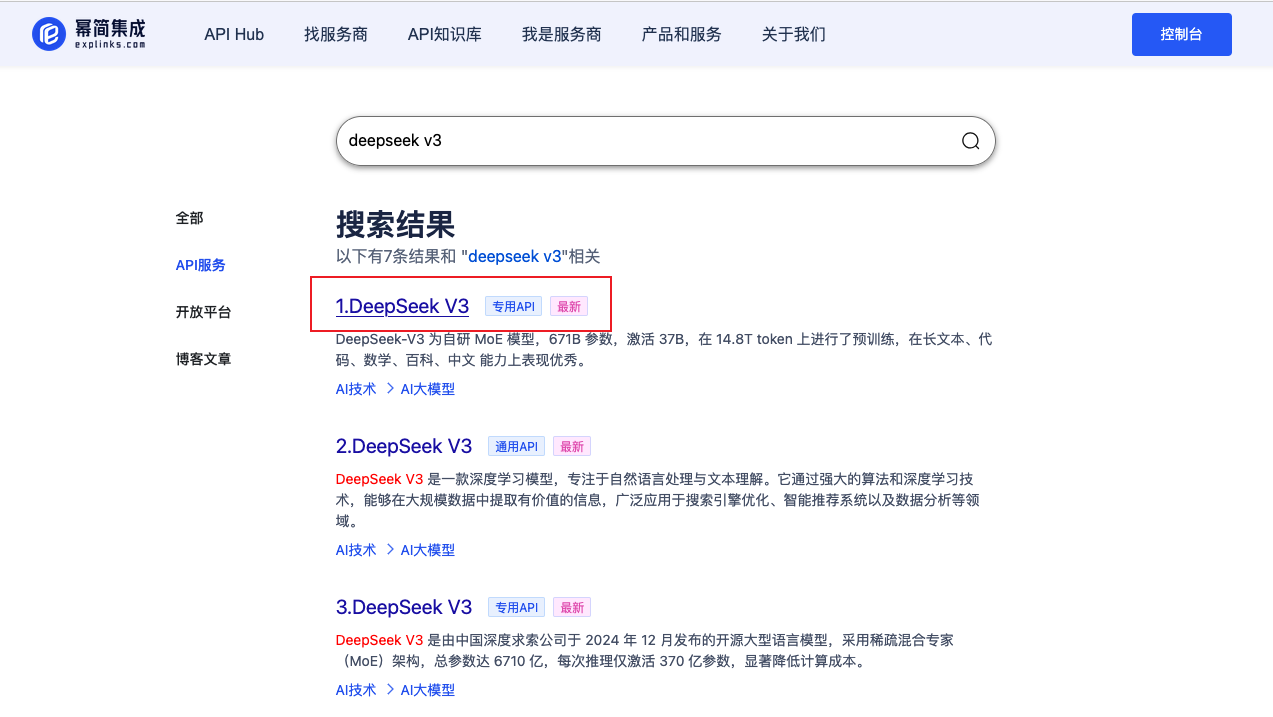The width and height of the screenshot is (1273, 717).
Task: Open the first DeepSeek V3 result link
Action: tap(403, 306)
